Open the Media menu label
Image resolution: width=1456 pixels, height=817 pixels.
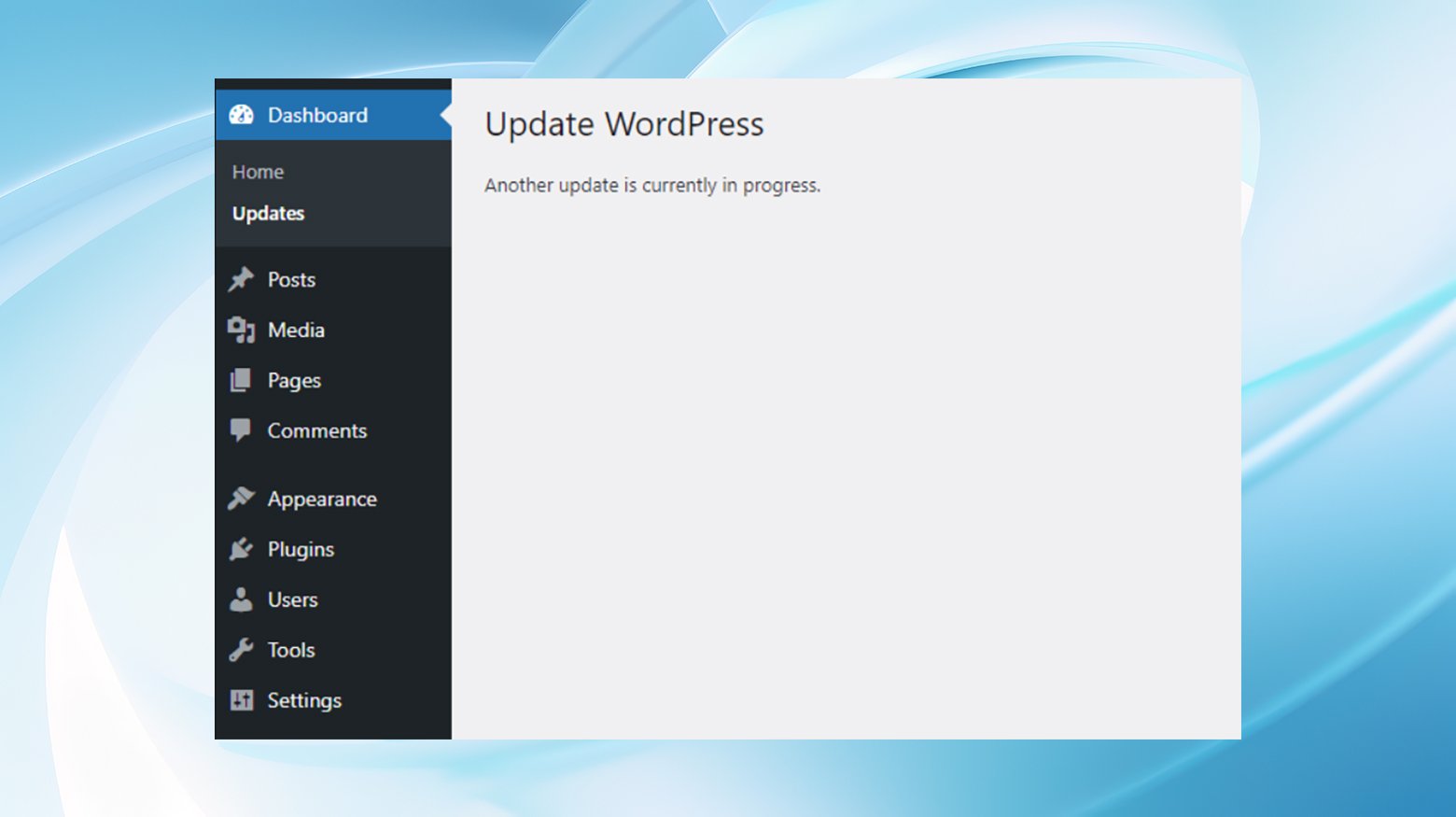[296, 330]
